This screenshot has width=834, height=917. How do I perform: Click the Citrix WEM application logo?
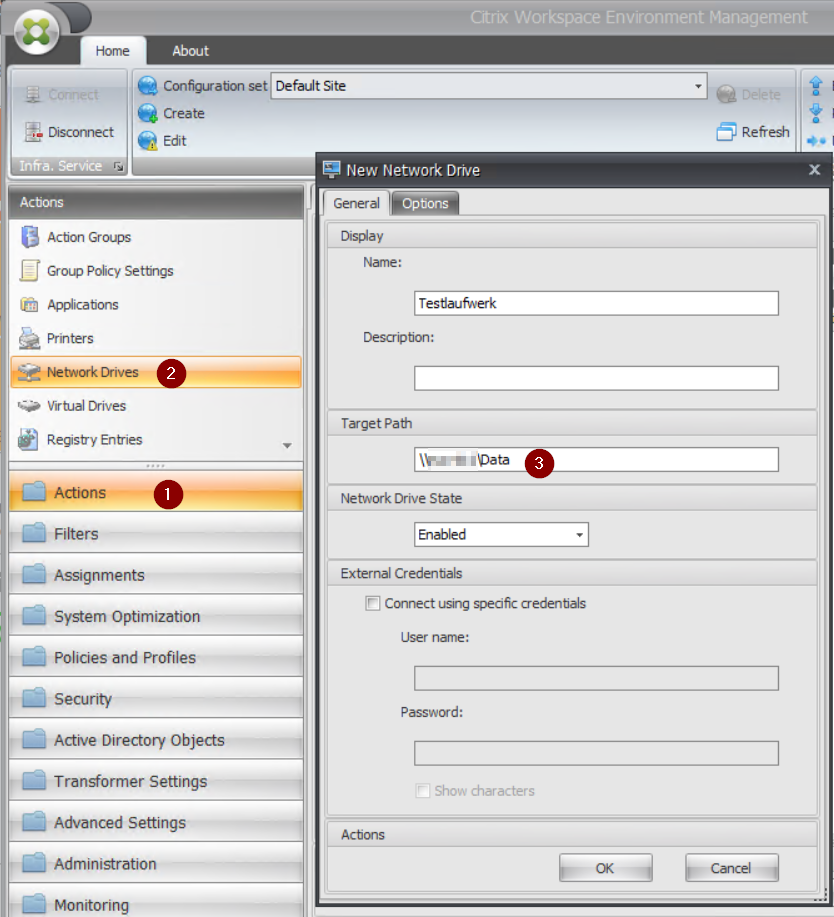(x=39, y=31)
